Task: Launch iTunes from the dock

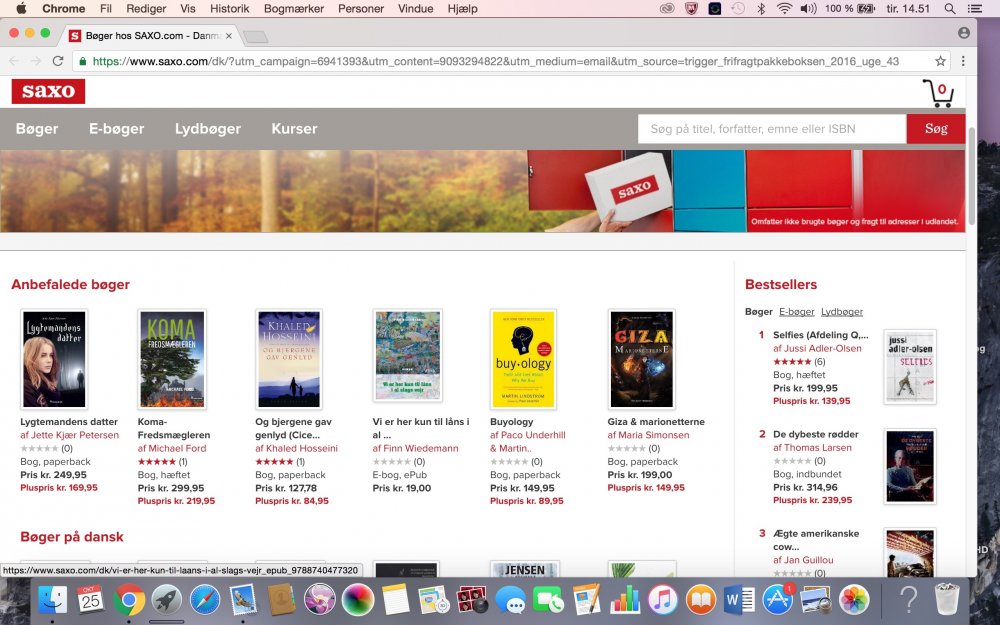Action: pyautogui.click(x=662, y=599)
